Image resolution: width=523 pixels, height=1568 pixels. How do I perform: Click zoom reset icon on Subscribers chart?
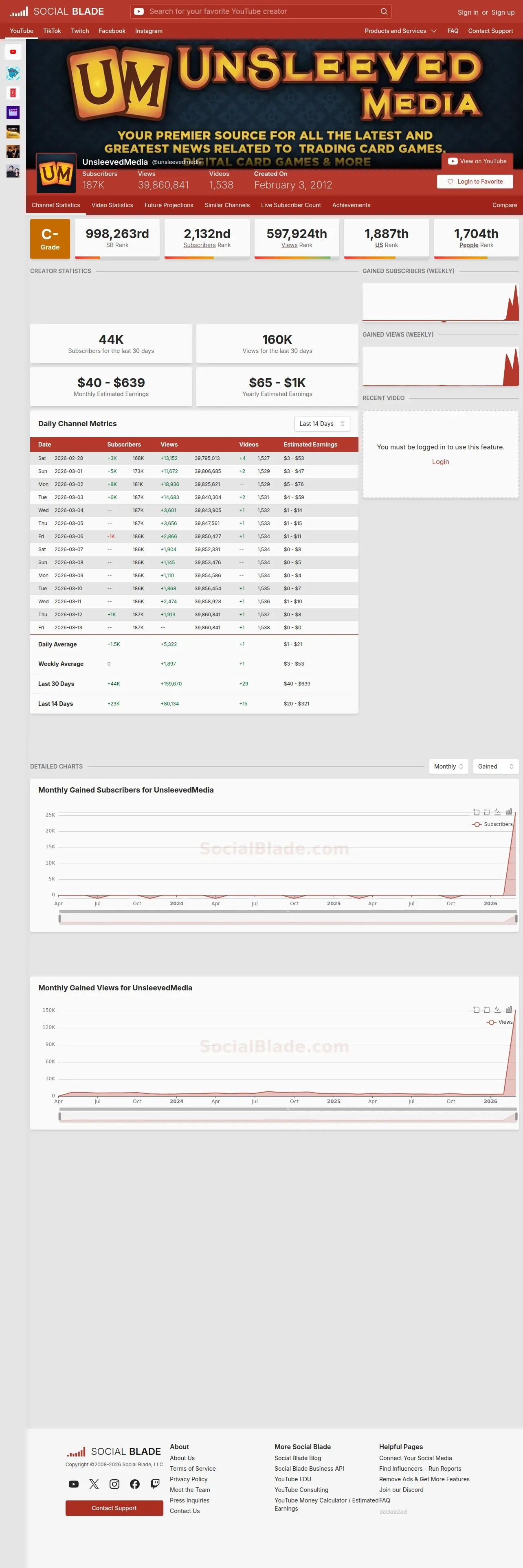pos(486,812)
